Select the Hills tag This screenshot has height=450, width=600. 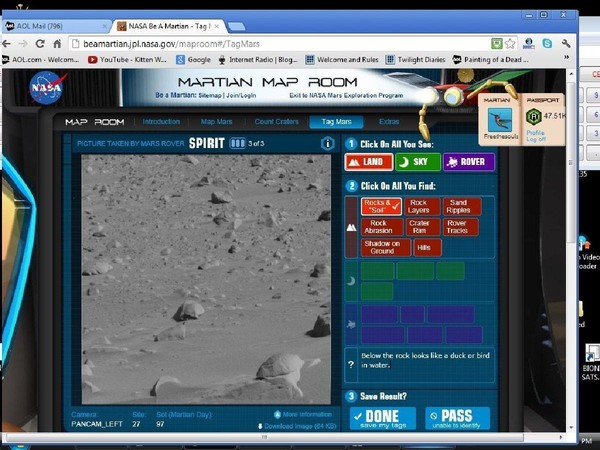point(428,248)
